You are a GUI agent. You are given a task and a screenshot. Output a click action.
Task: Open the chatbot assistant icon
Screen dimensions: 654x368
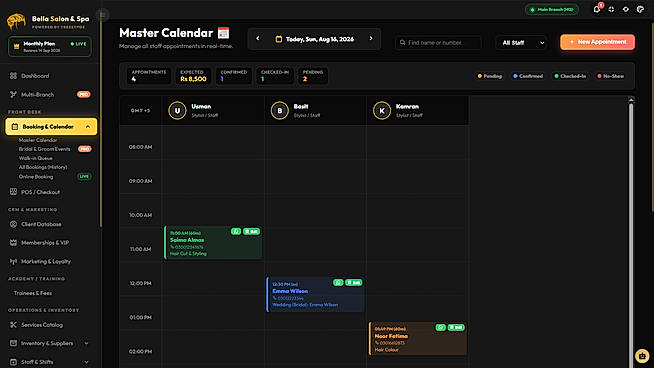[x=642, y=356]
